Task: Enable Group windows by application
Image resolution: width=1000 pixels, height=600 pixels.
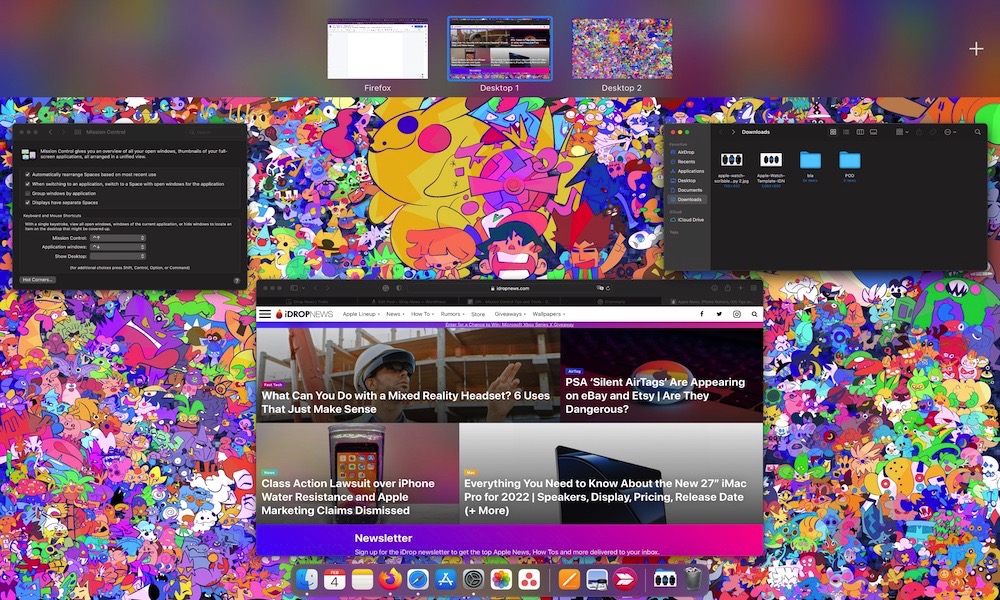Action: 27,193
